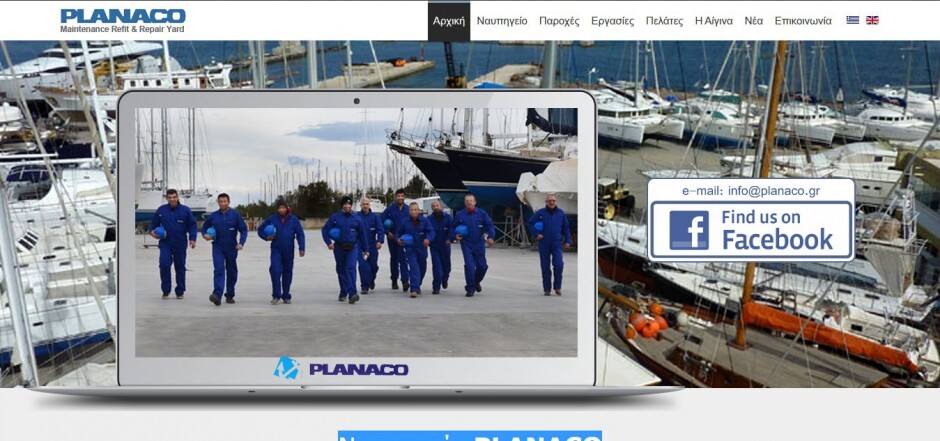Open the Αρχική menu item
940x441 pixels.
pyautogui.click(x=449, y=21)
